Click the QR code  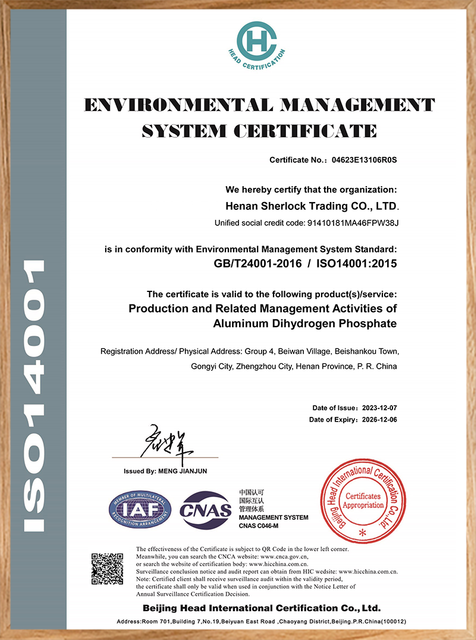click(107, 569)
